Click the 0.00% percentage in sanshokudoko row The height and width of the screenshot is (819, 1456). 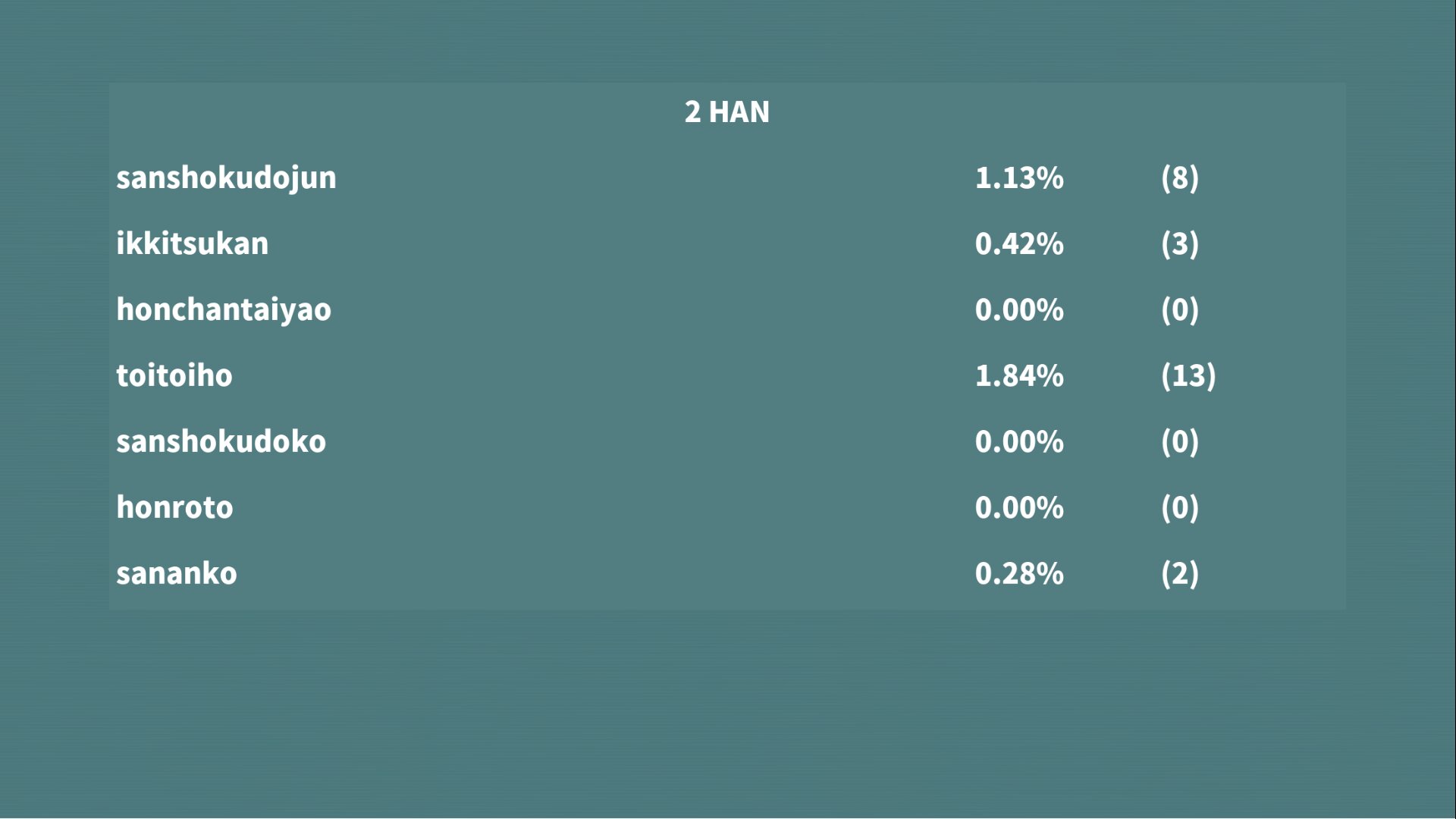coord(1019,442)
